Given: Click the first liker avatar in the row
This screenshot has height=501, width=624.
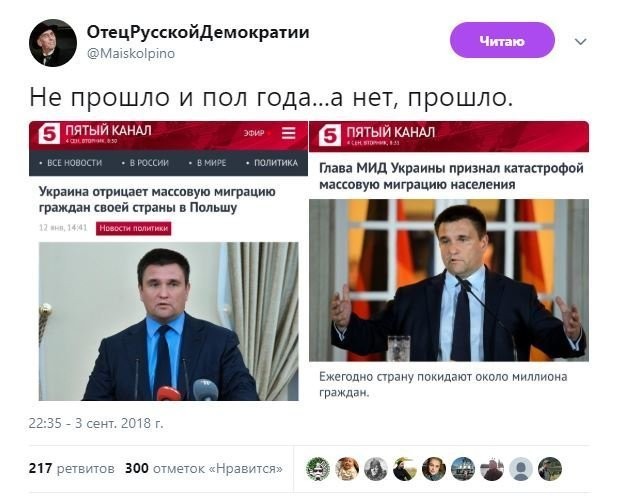Looking at the screenshot, I should point(318,469).
